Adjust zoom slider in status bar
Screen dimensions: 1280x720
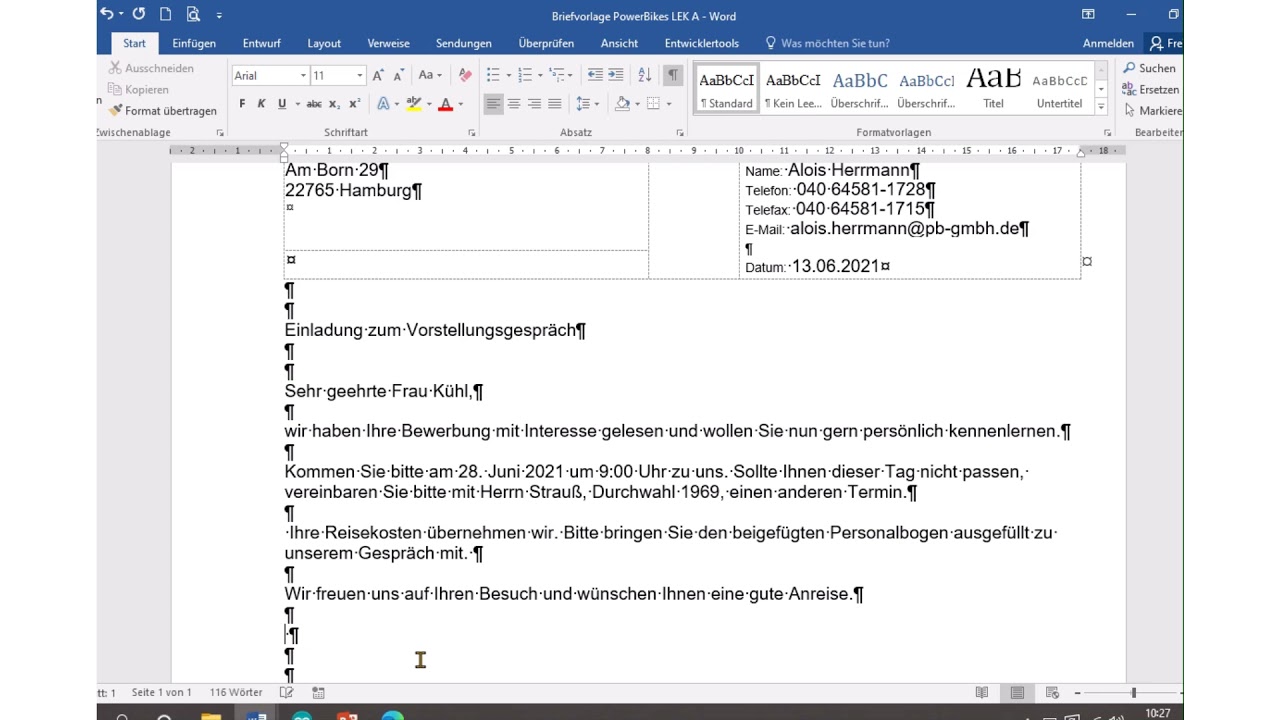[1134, 693]
